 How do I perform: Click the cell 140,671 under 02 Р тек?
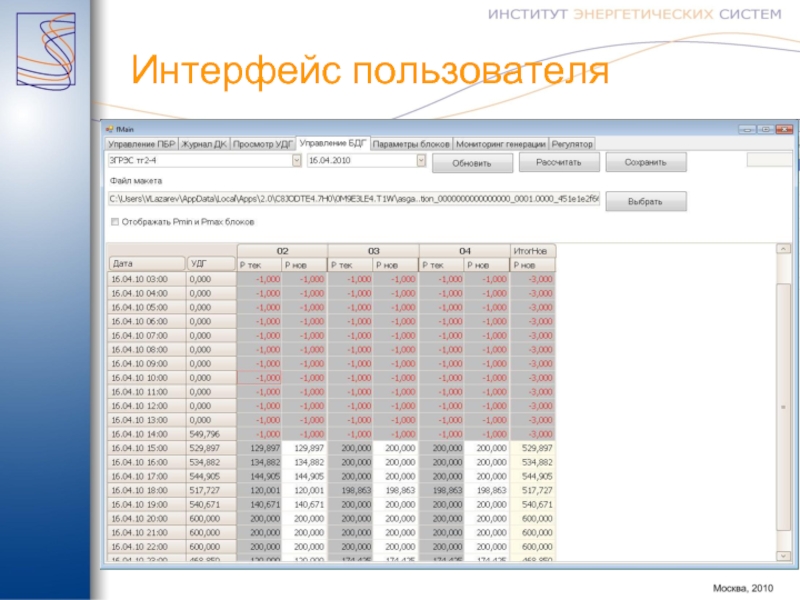[260, 505]
